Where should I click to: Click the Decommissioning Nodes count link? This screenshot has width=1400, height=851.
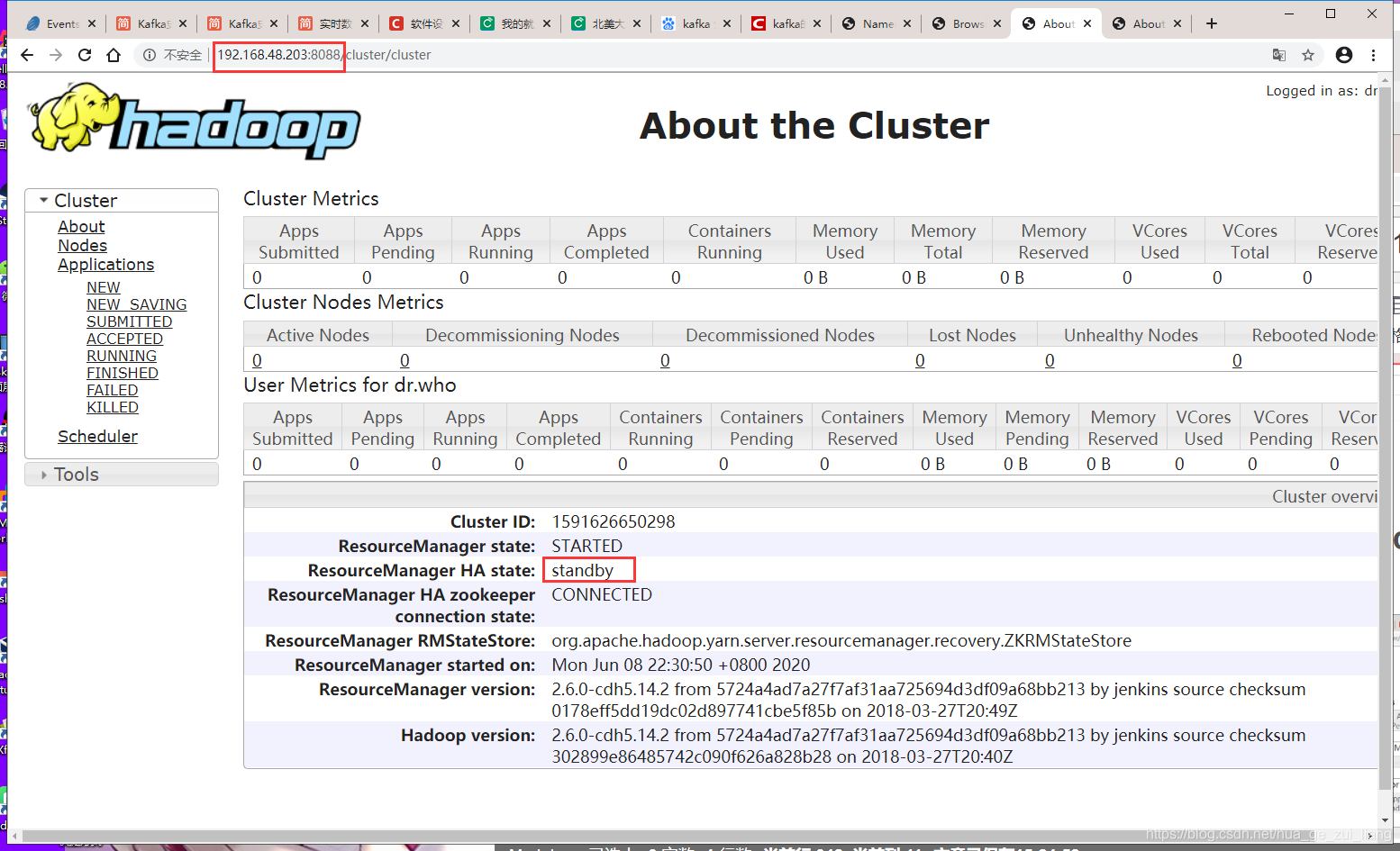pyautogui.click(x=405, y=360)
